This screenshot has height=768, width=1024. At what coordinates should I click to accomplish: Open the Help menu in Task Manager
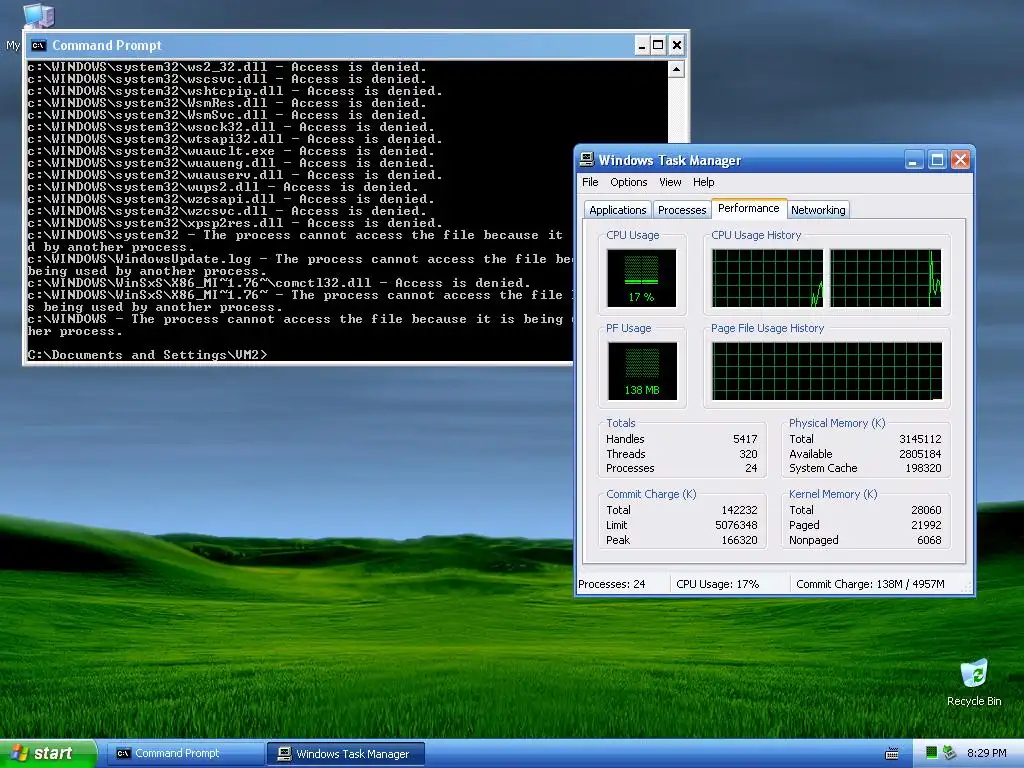(x=703, y=182)
